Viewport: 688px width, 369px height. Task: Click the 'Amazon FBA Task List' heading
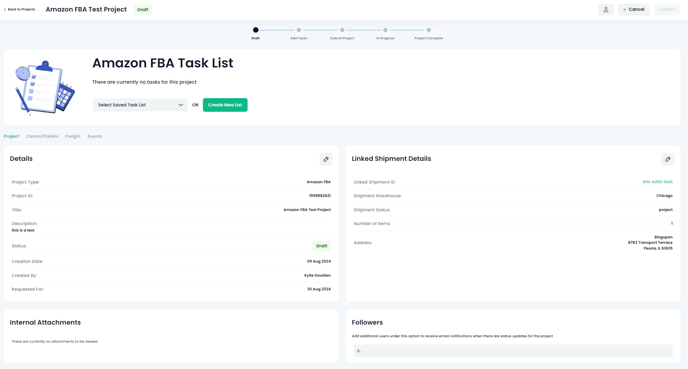(163, 63)
